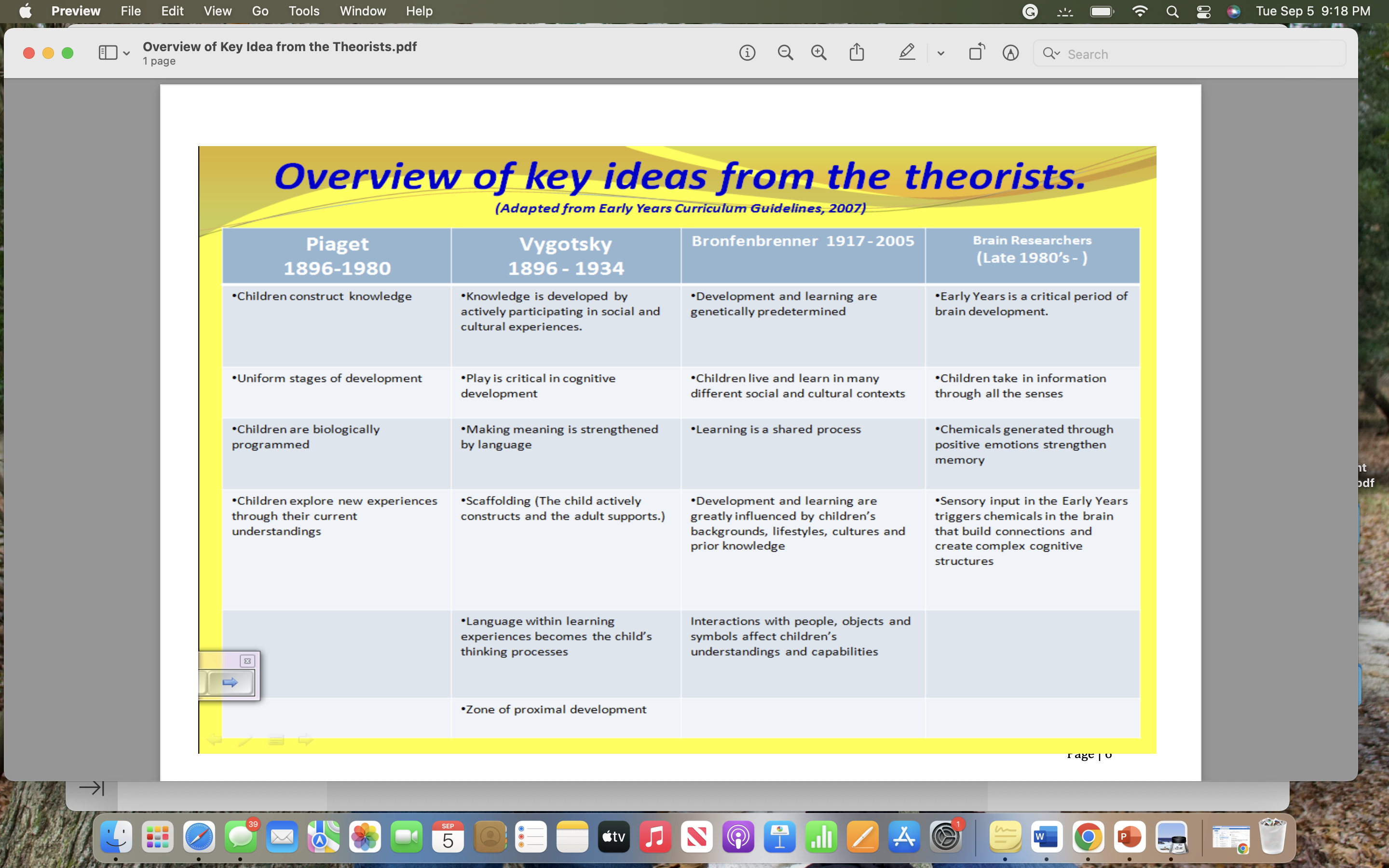Click the Share icon in Preview toolbar

coord(857,52)
